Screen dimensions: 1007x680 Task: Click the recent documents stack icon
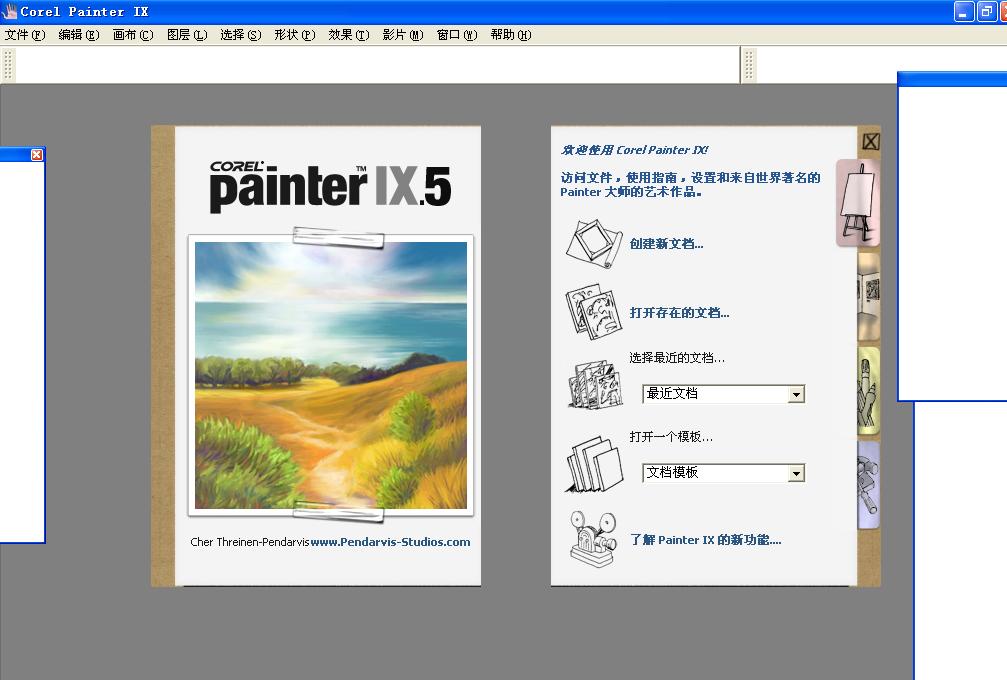(595, 384)
